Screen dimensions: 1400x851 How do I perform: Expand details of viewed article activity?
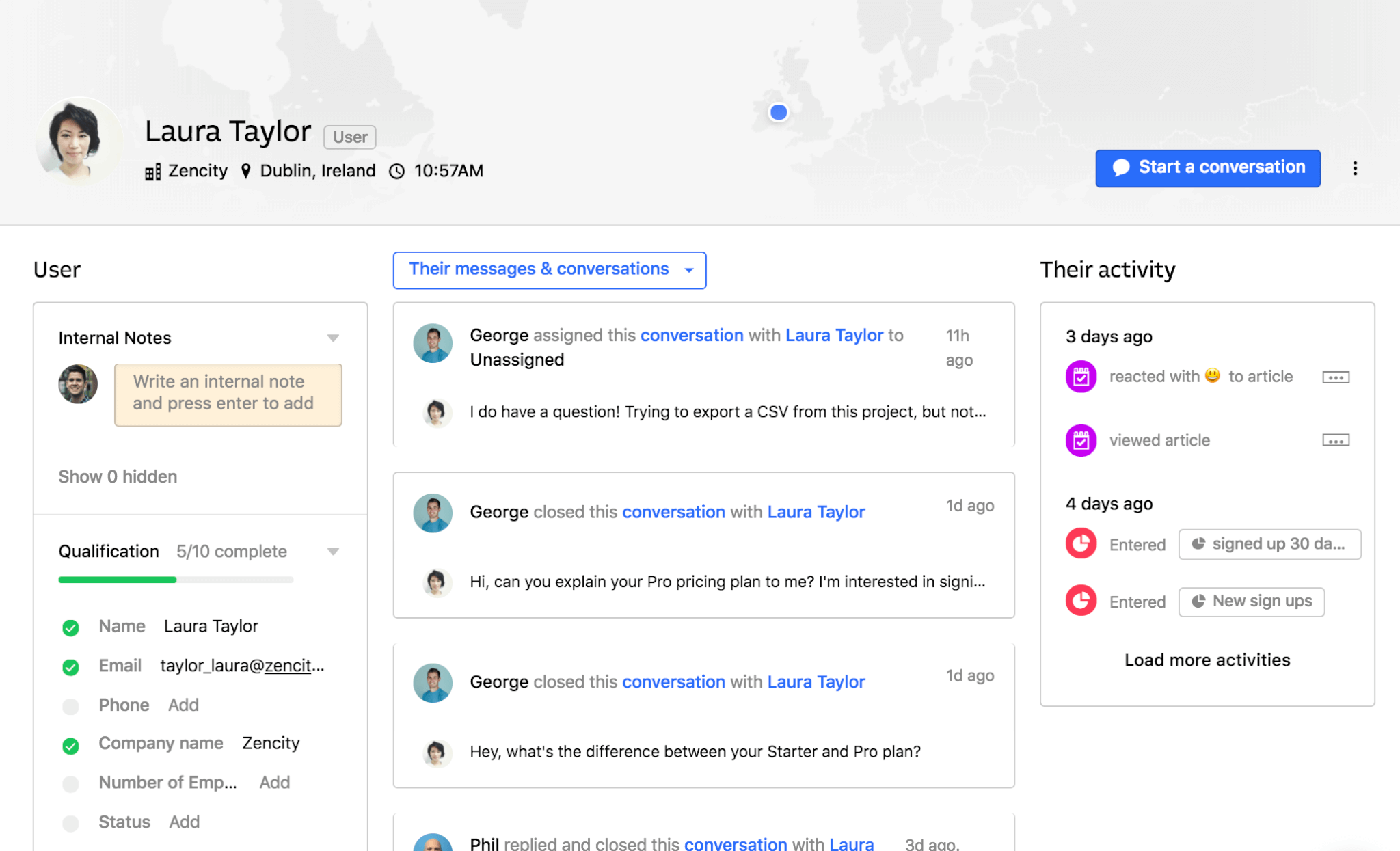point(1336,440)
